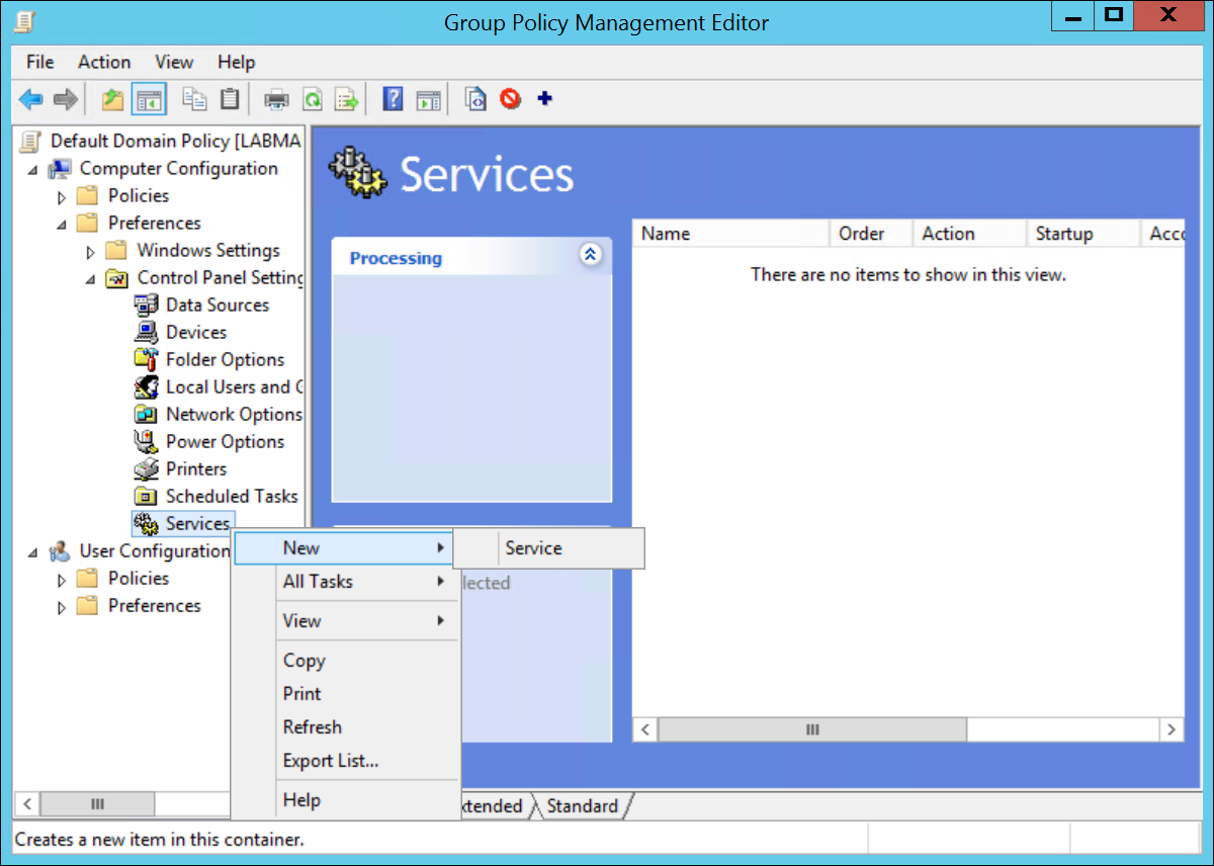Select Export List... in the context menu
1214x866 pixels.
pyautogui.click(x=330, y=760)
